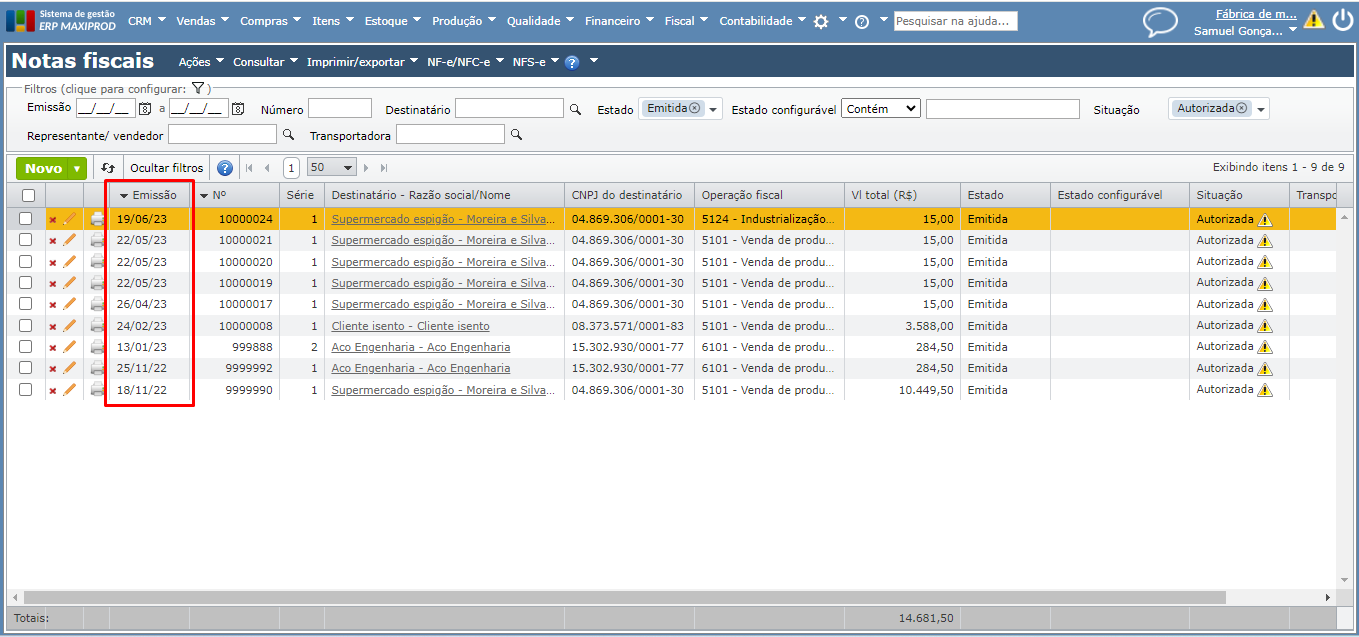Click the Pesquisar na ajuda search box
The image size is (1359, 637).
[x=955, y=21]
